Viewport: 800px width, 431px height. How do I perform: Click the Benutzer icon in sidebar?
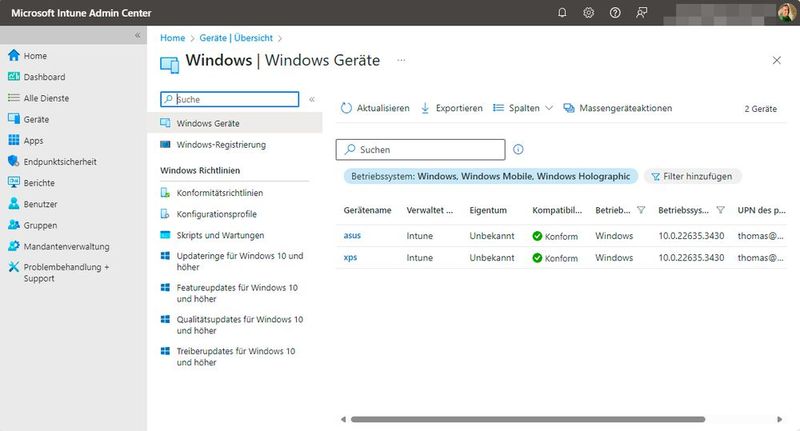click(14, 204)
